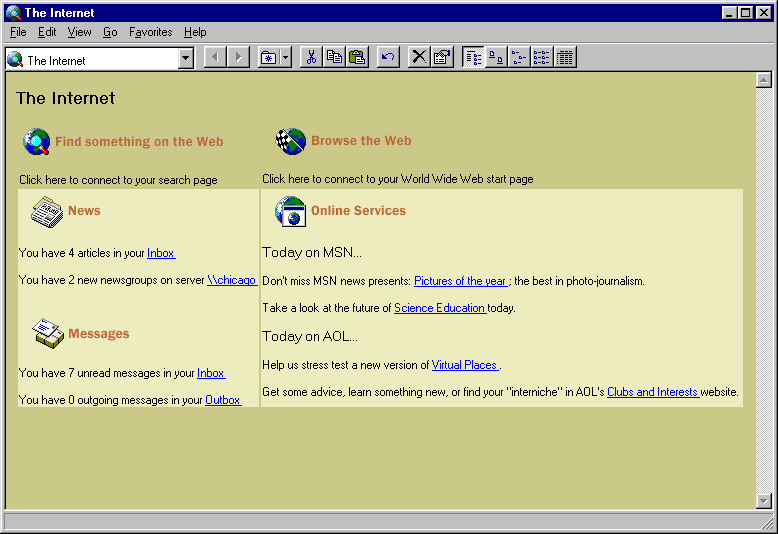Click the globe magnifier search icon

[37, 141]
